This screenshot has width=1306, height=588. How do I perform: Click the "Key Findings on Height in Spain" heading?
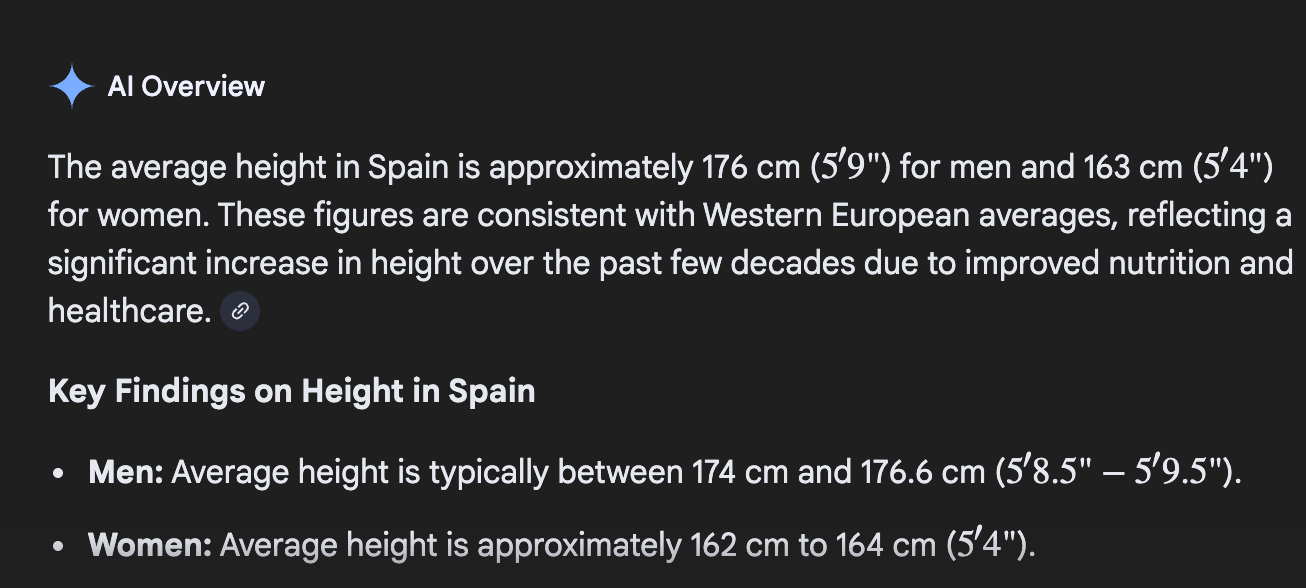291,390
